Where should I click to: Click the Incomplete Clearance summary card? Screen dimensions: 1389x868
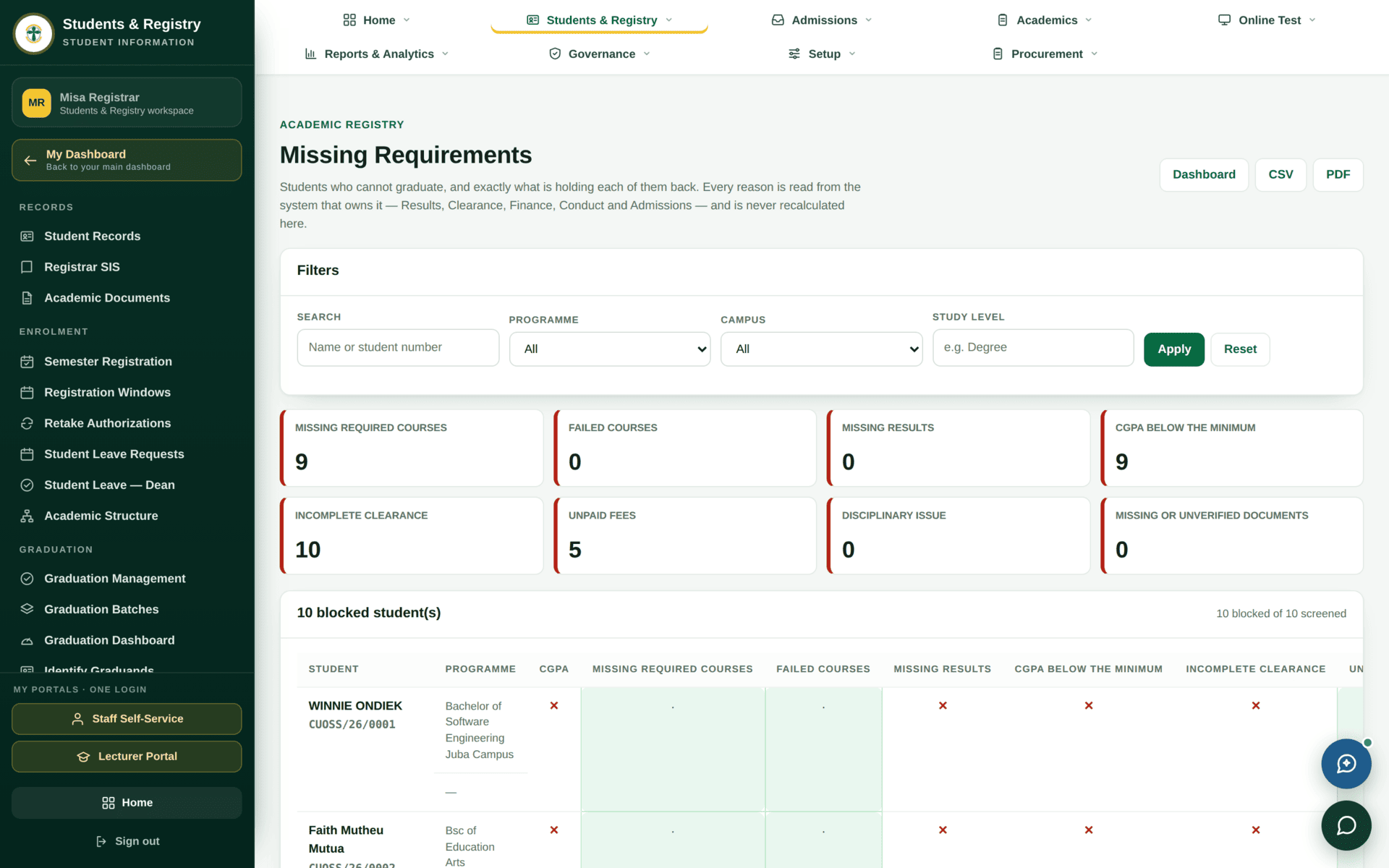pos(412,536)
